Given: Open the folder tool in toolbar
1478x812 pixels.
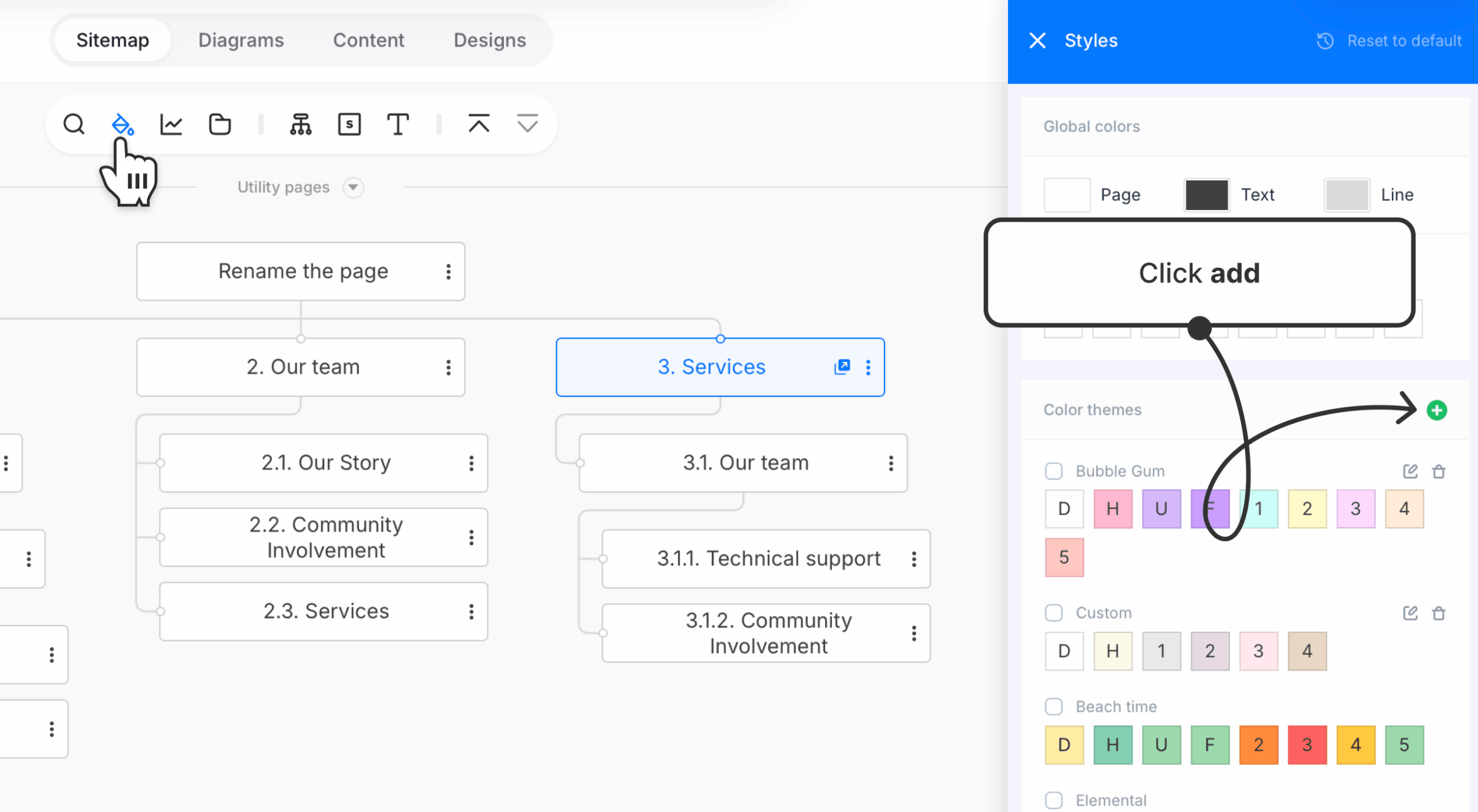Looking at the screenshot, I should pyautogui.click(x=220, y=124).
